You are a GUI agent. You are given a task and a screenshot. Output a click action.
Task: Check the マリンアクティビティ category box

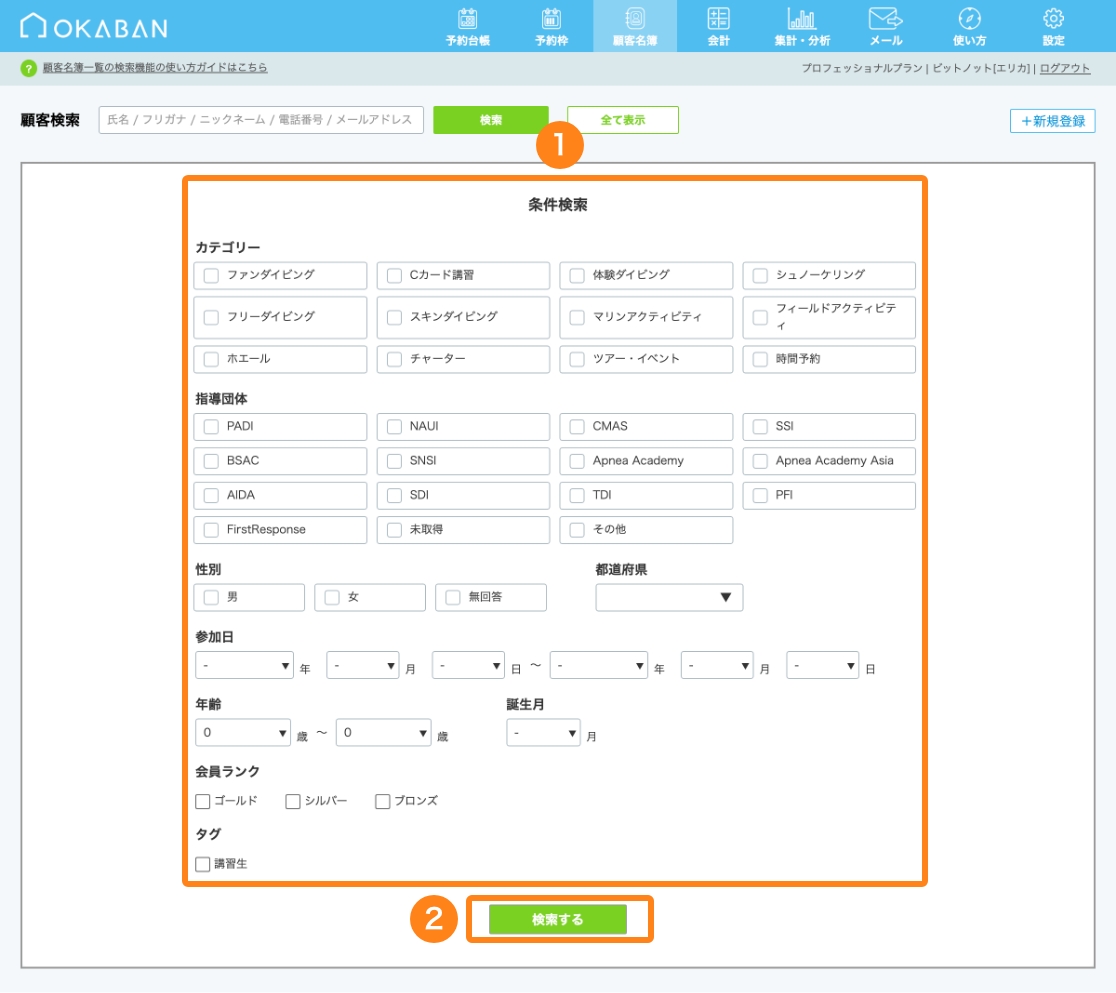[x=577, y=317]
